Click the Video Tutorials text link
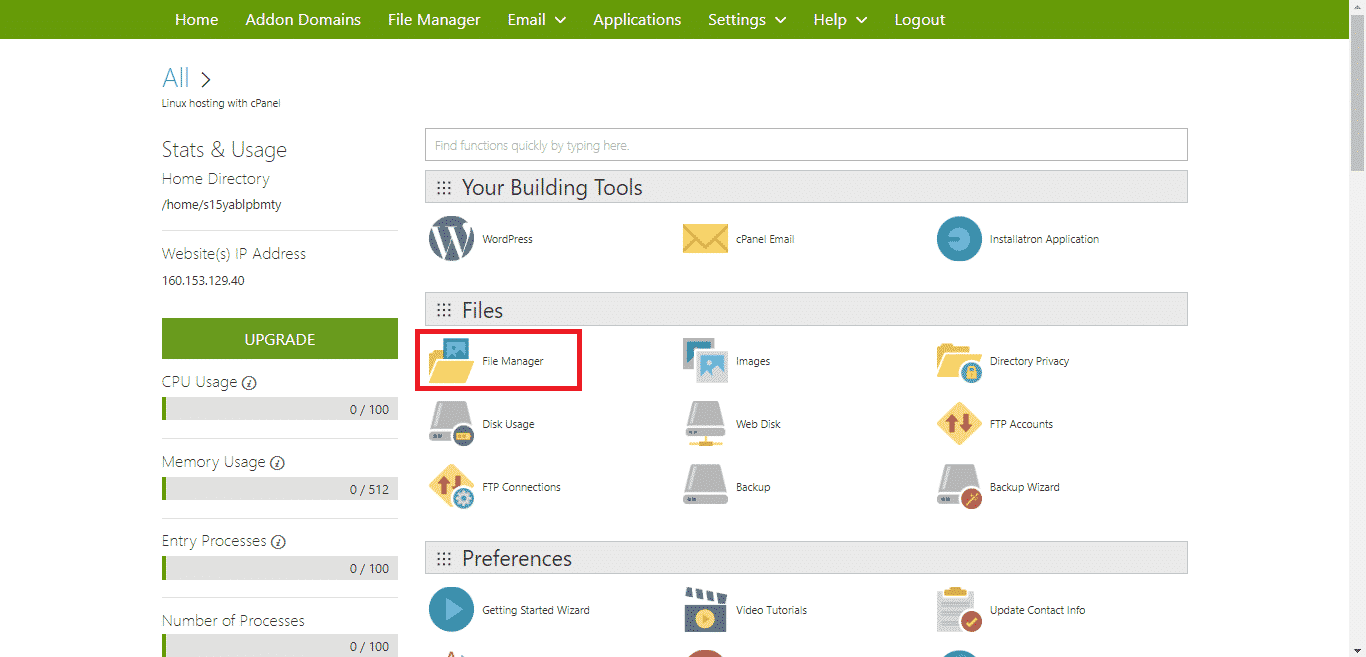Viewport: 1366px width, 657px height. point(771,610)
